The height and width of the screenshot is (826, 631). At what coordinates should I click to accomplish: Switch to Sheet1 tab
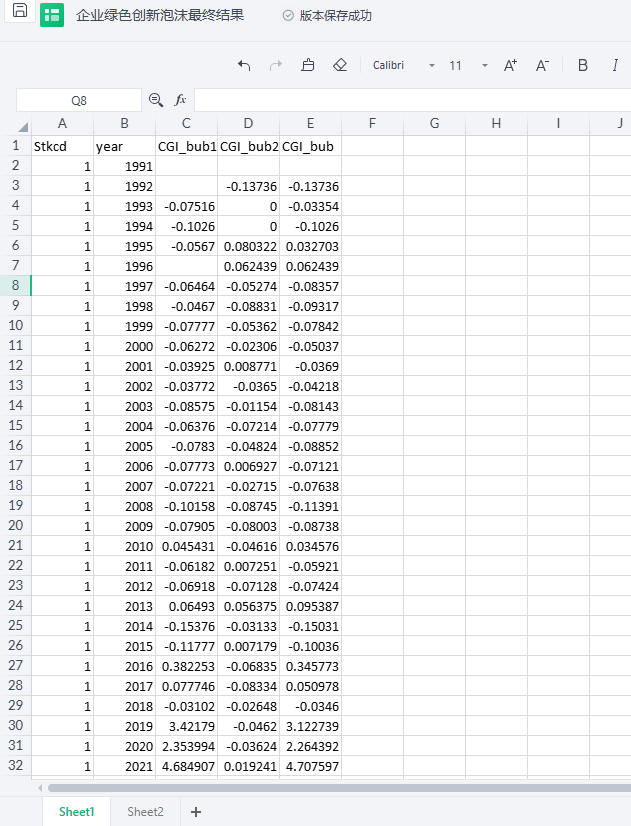76,812
